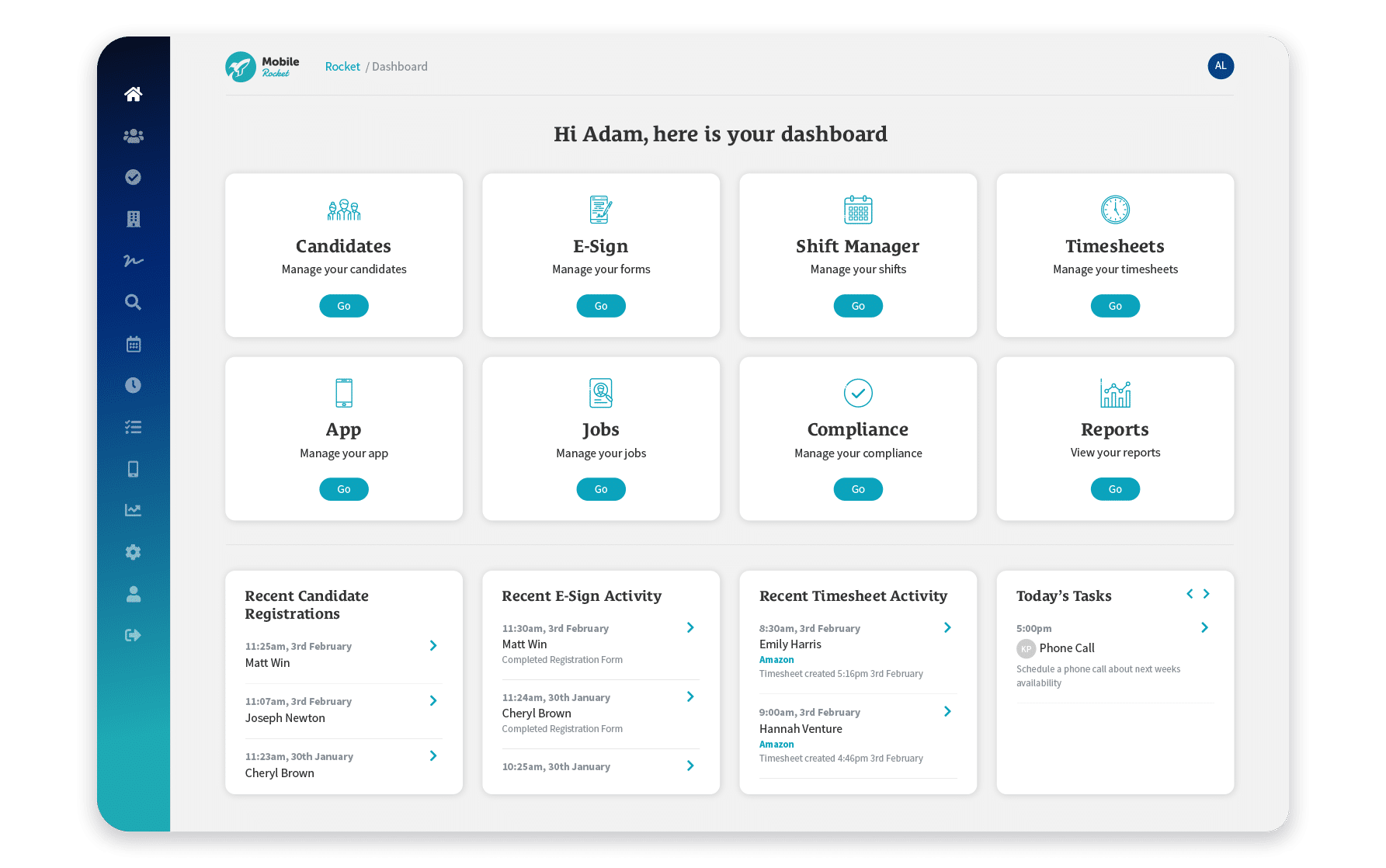Image resolution: width=1386 pixels, height=868 pixels.
Task: Expand Emily Harris timesheet entry chevron
Action: [947, 627]
